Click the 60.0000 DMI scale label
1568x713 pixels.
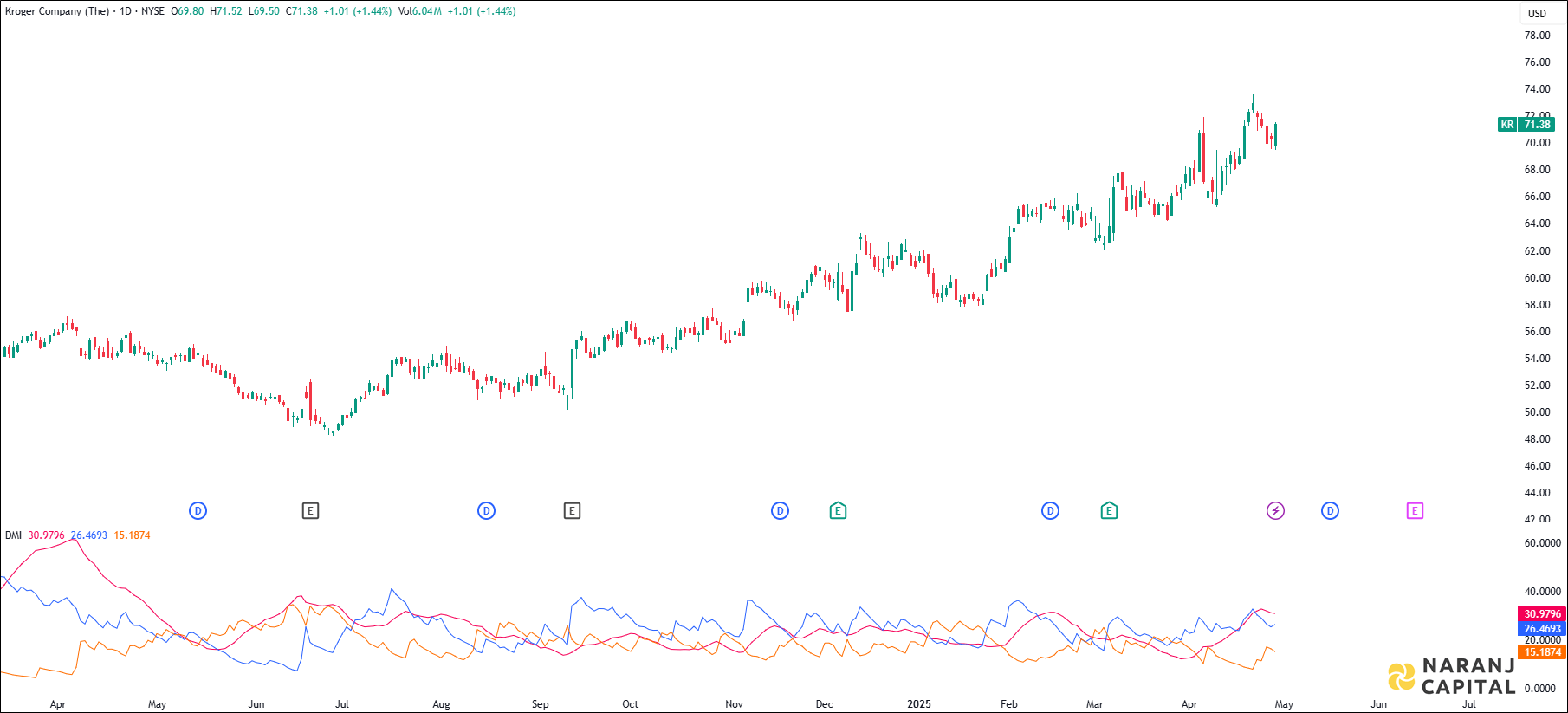[1542, 543]
